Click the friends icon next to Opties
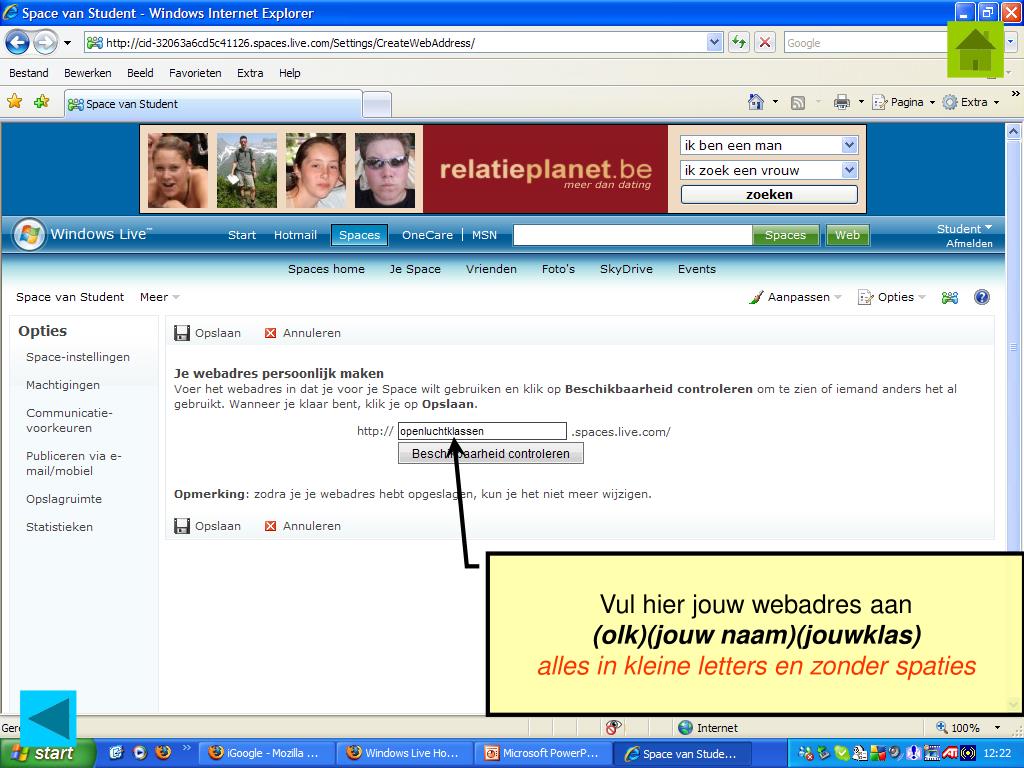The image size is (1024, 768). tap(950, 298)
